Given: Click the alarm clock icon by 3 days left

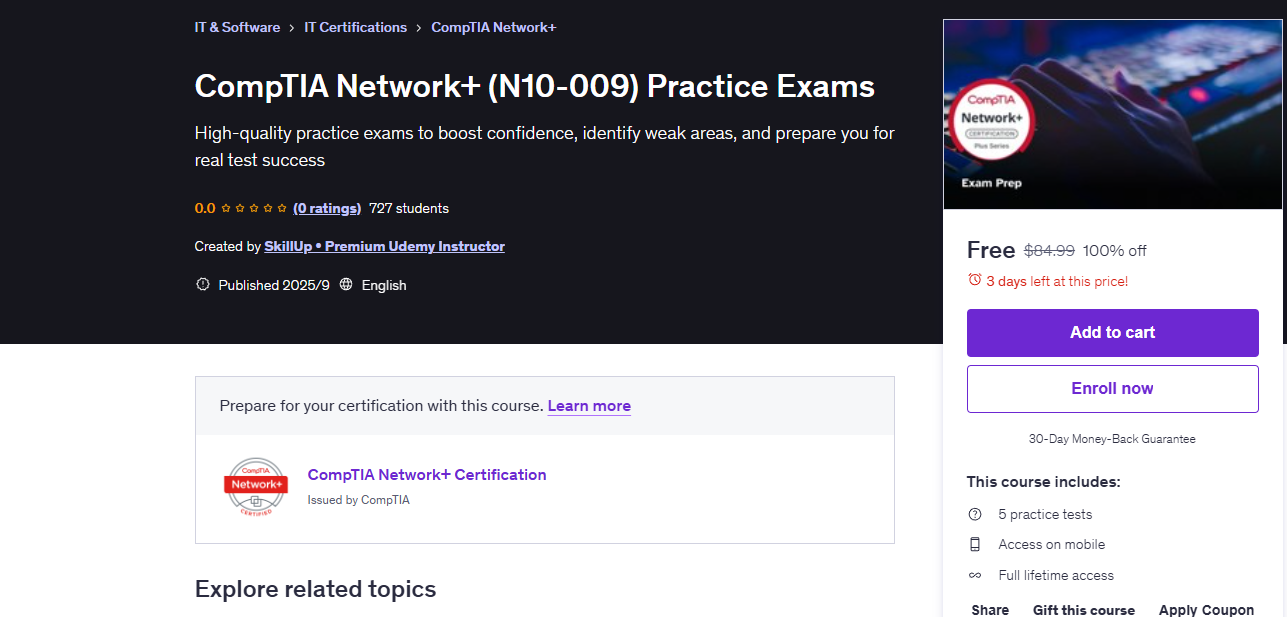Looking at the screenshot, I should [975, 281].
